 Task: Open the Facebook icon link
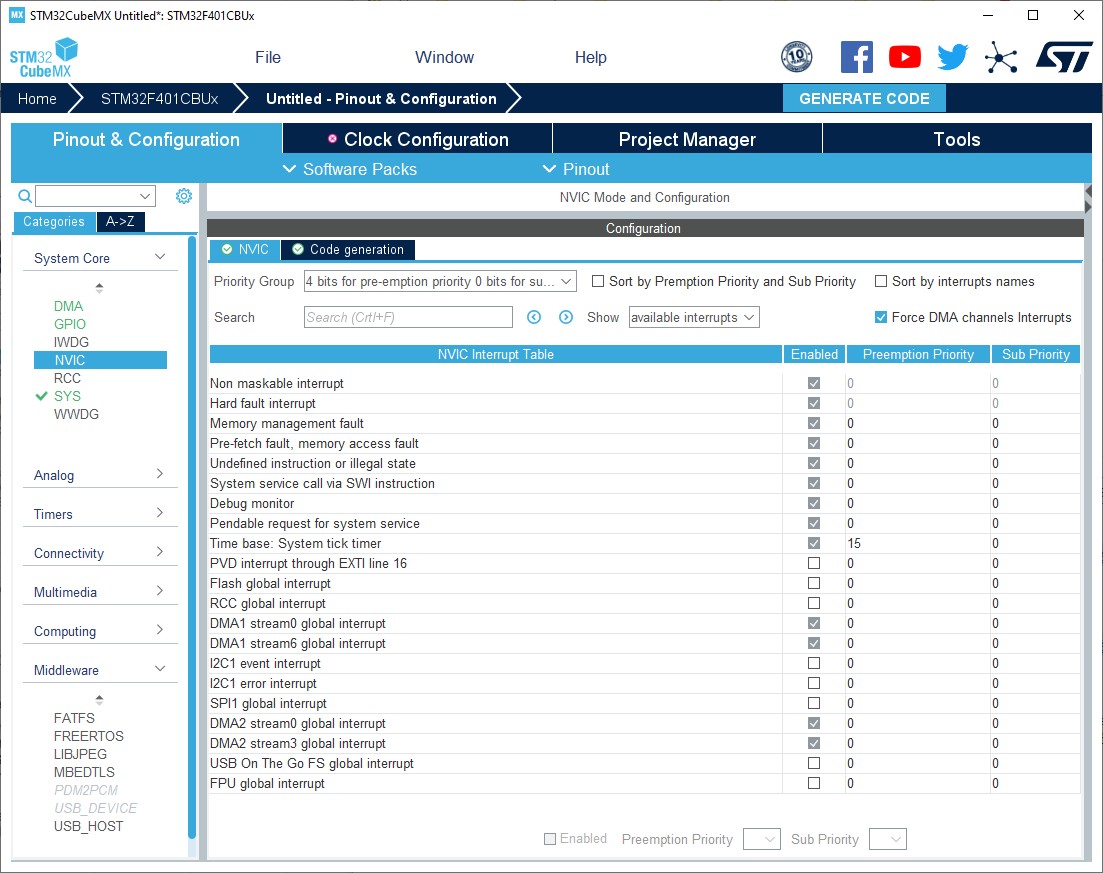click(x=857, y=57)
